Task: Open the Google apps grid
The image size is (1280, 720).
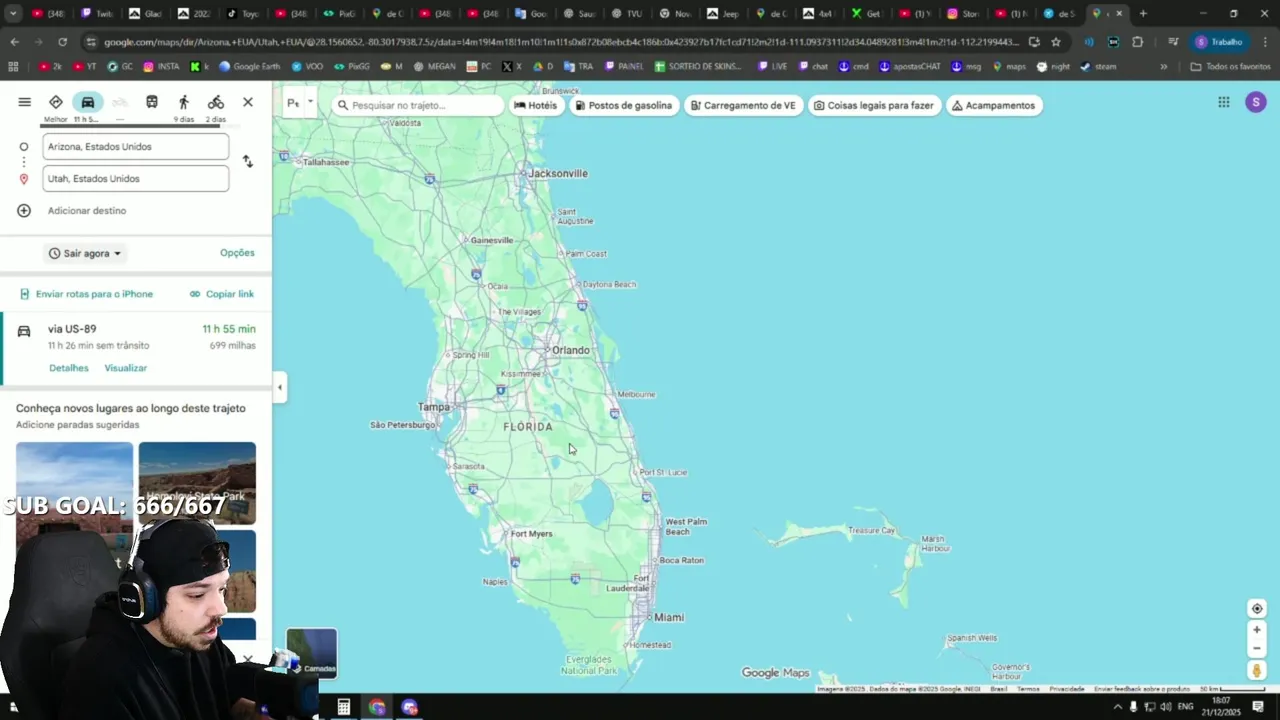Action: 1223,102
